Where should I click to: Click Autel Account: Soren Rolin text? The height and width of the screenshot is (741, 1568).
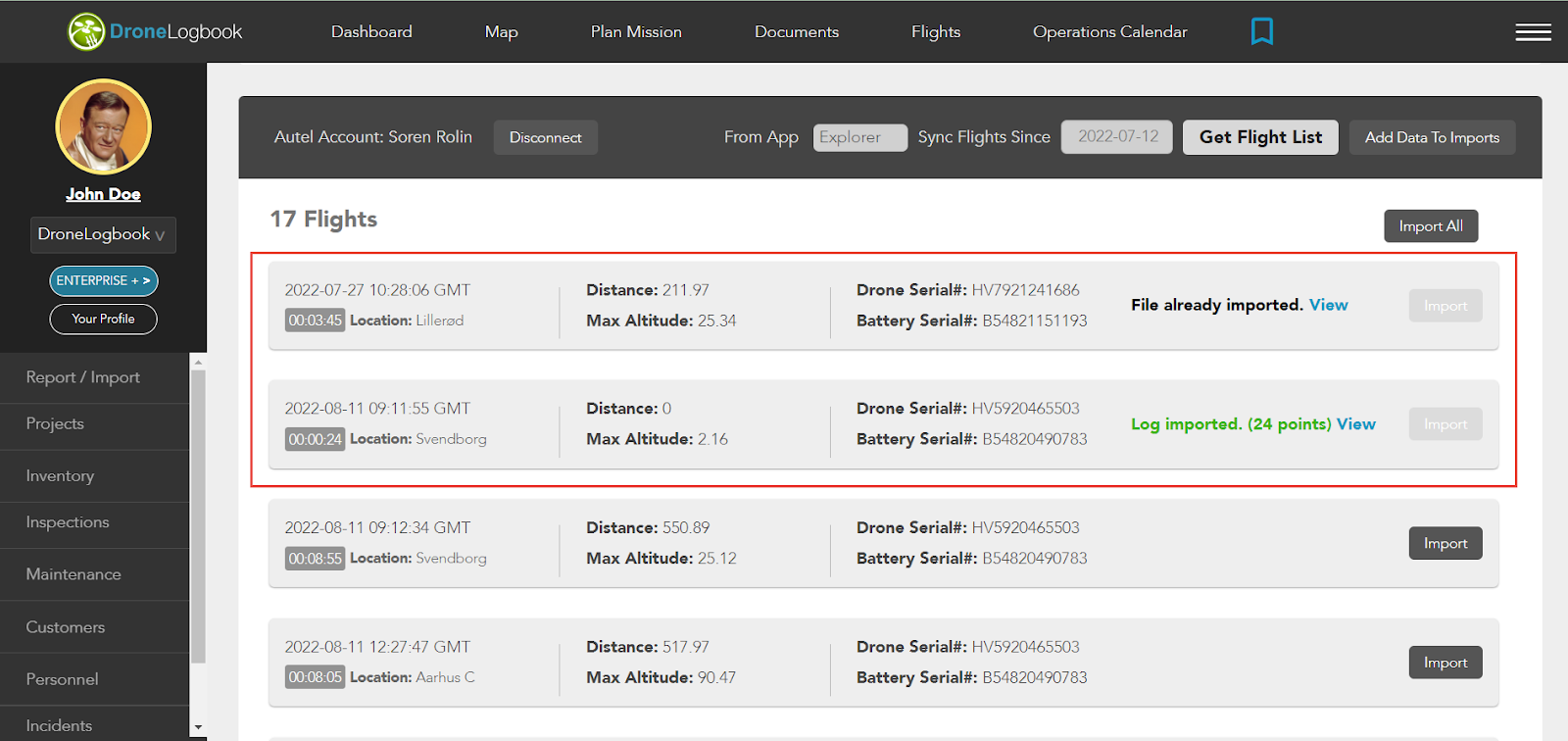(x=372, y=137)
